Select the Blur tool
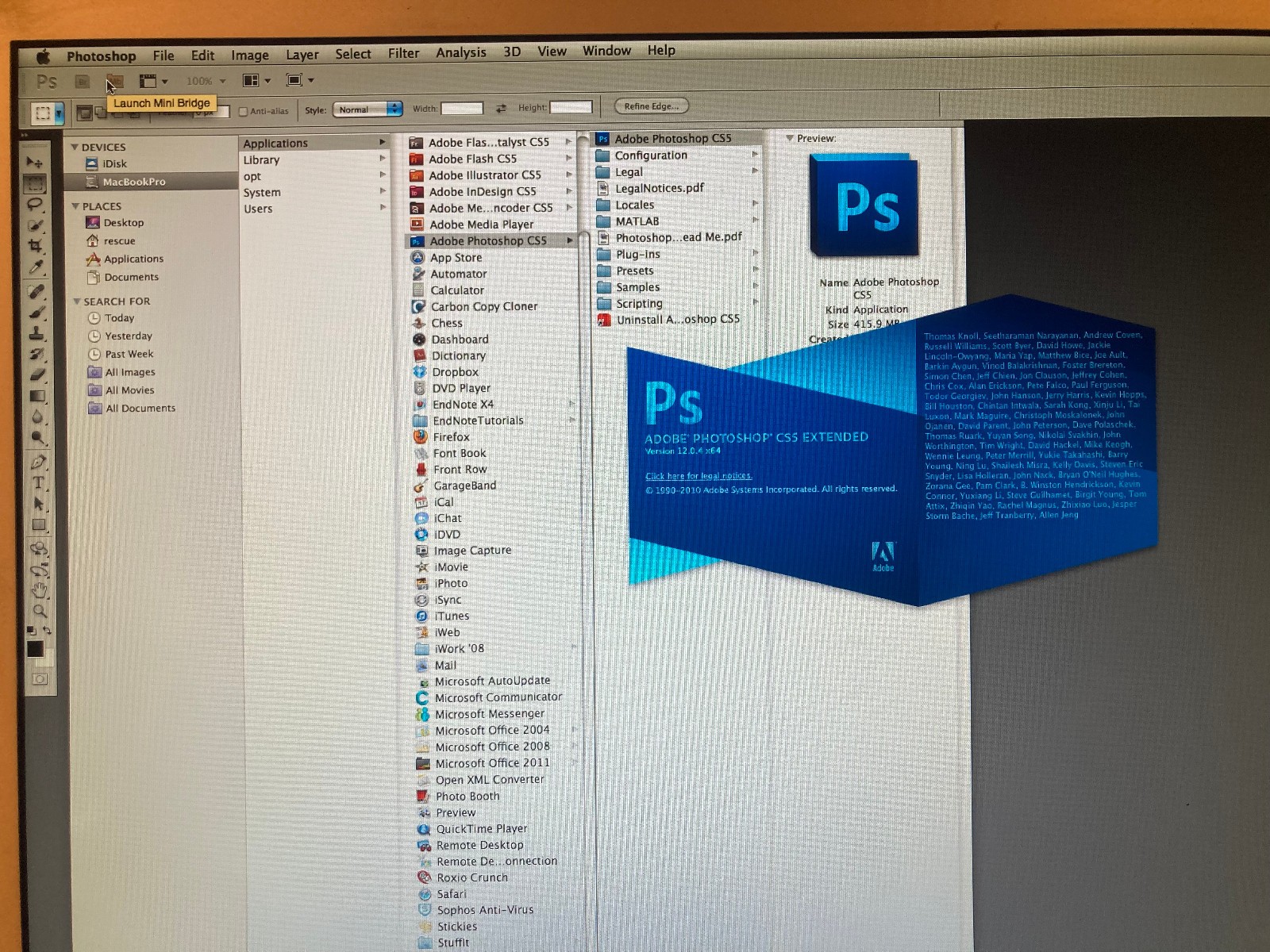The width and height of the screenshot is (1270, 952). pos(37,416)
